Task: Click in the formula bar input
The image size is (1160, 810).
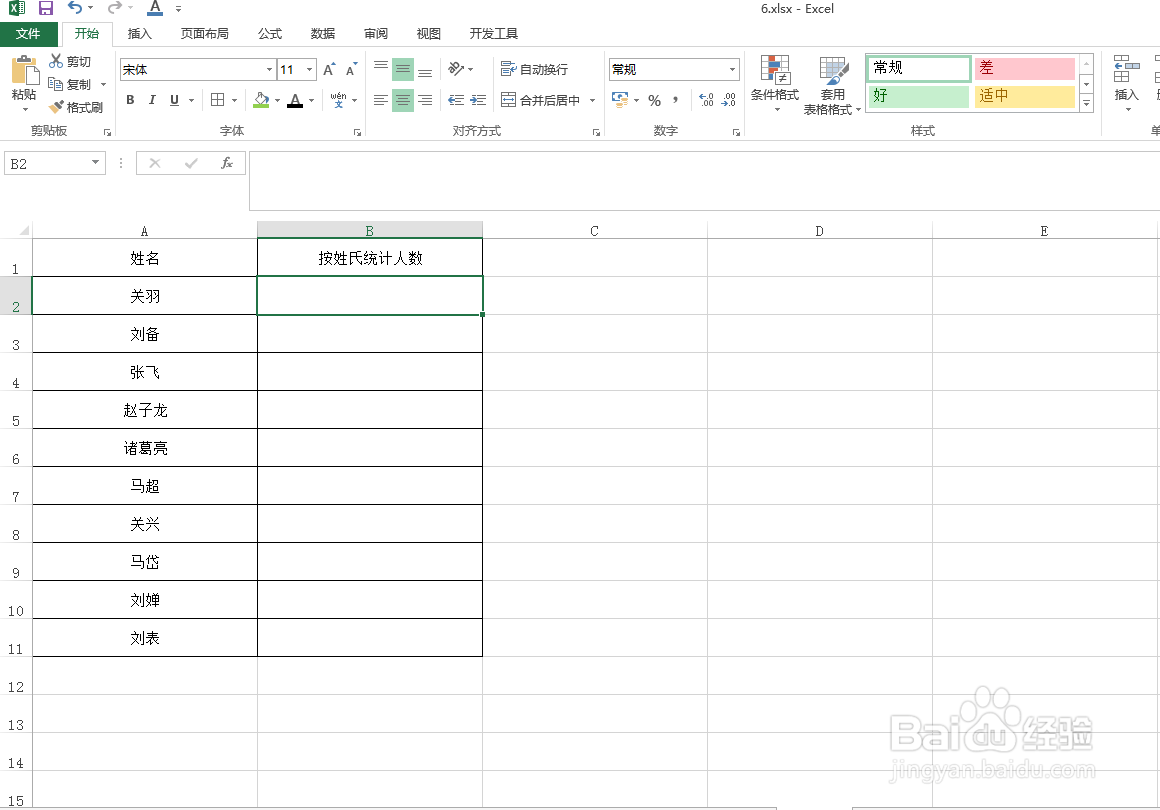Action: [x=703, y=180]
